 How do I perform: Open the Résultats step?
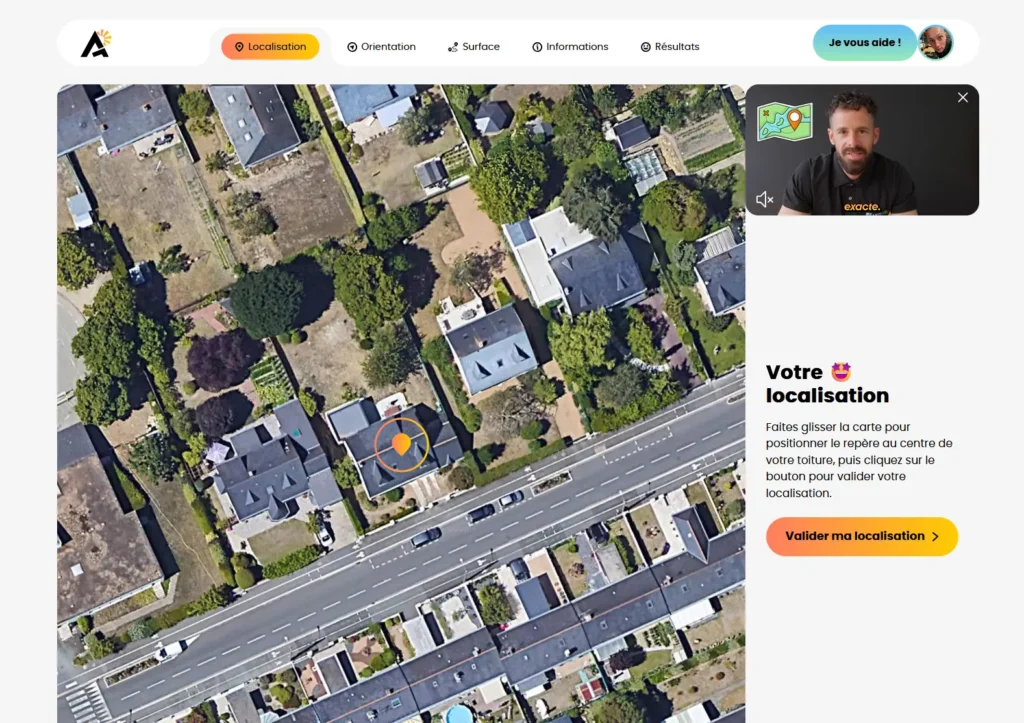[x=670, y=46]
